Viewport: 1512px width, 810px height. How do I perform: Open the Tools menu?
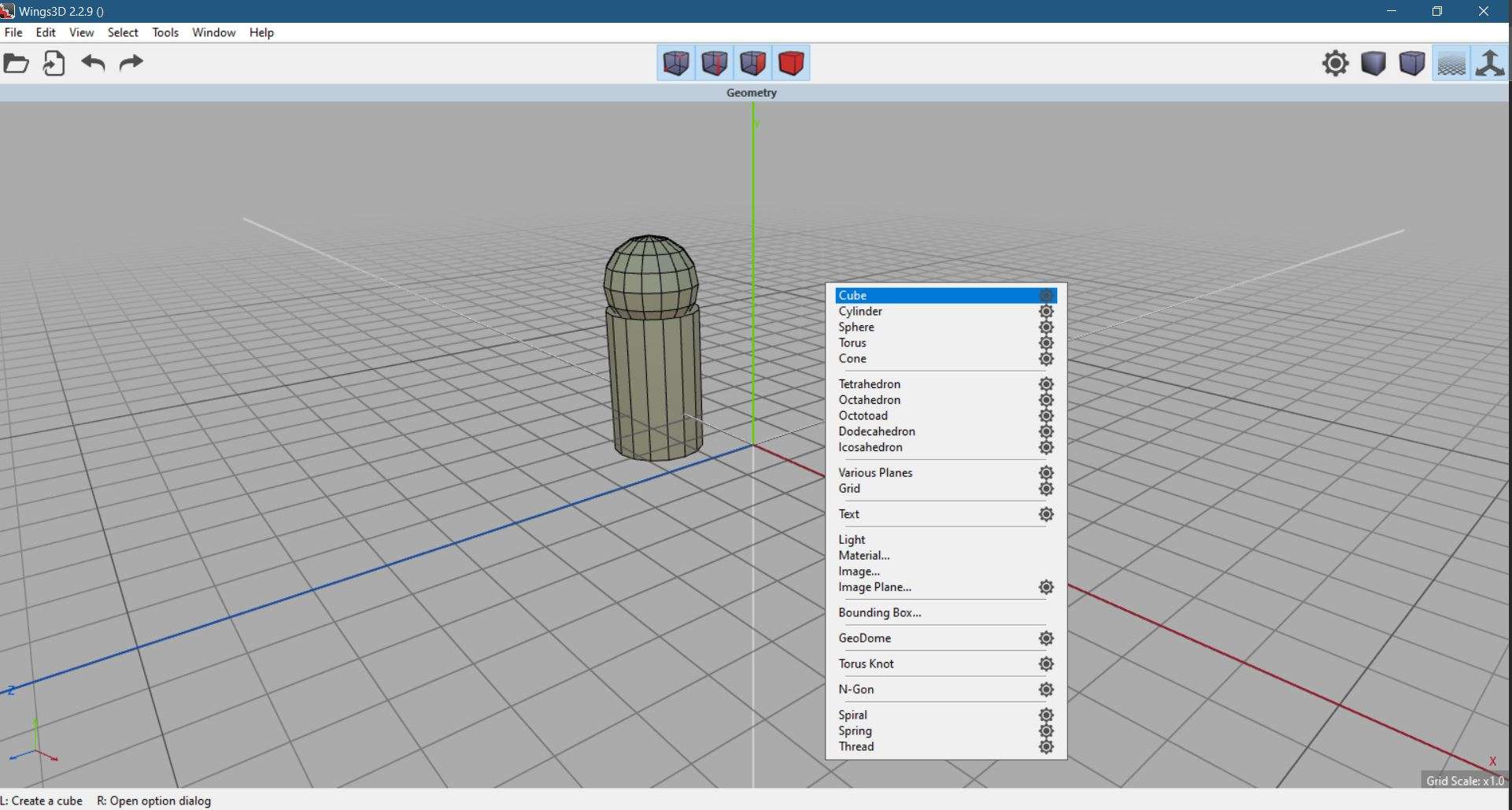click(165, 32)
